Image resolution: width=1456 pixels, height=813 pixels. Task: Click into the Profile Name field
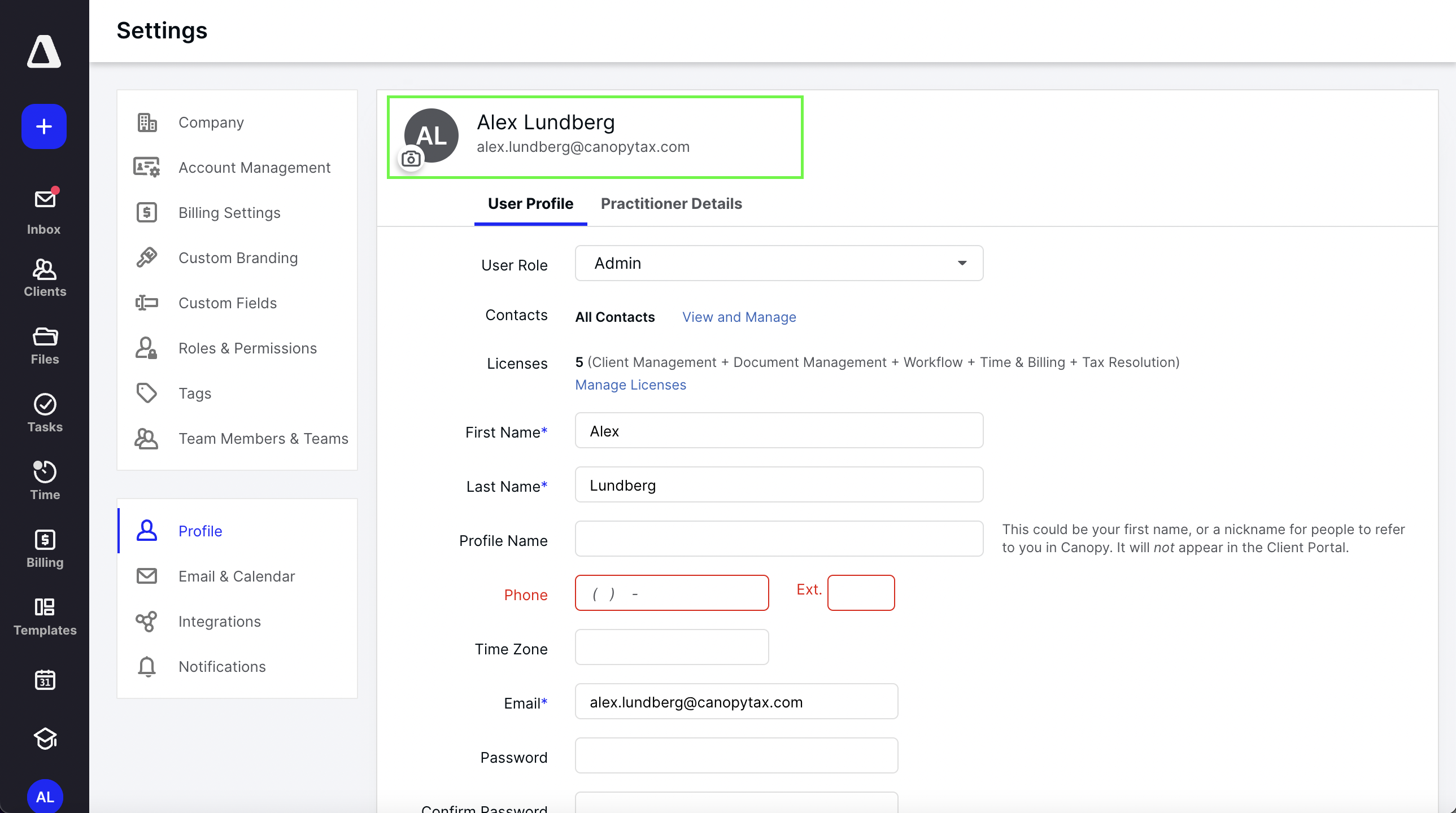pos(778,539)
